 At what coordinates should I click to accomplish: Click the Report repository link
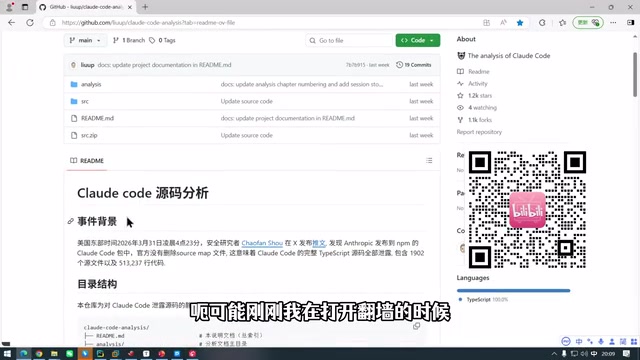coord(479,132)
